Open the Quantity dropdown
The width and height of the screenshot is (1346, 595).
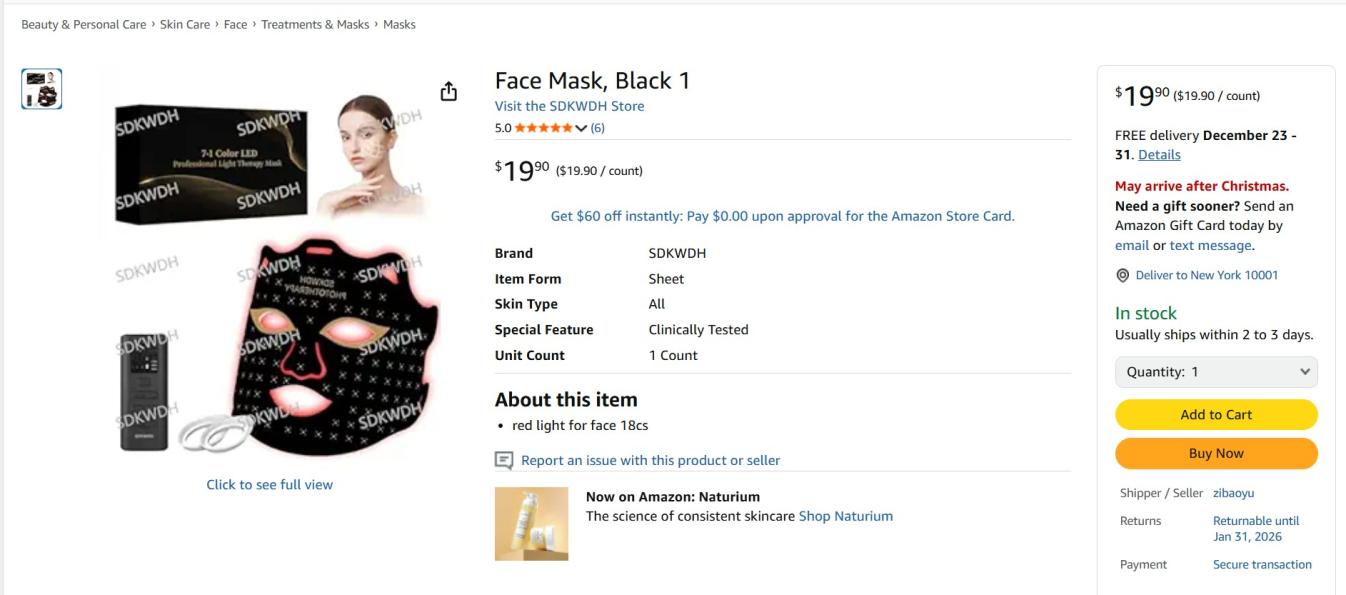coord(1216,372)
